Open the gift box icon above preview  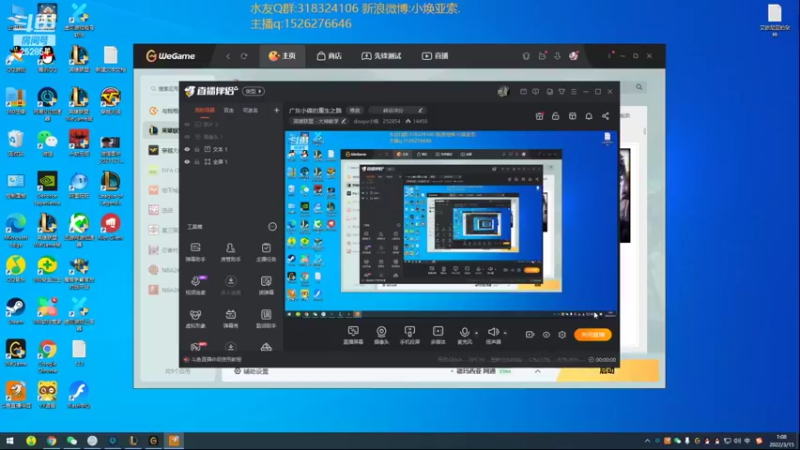(539, 116)
